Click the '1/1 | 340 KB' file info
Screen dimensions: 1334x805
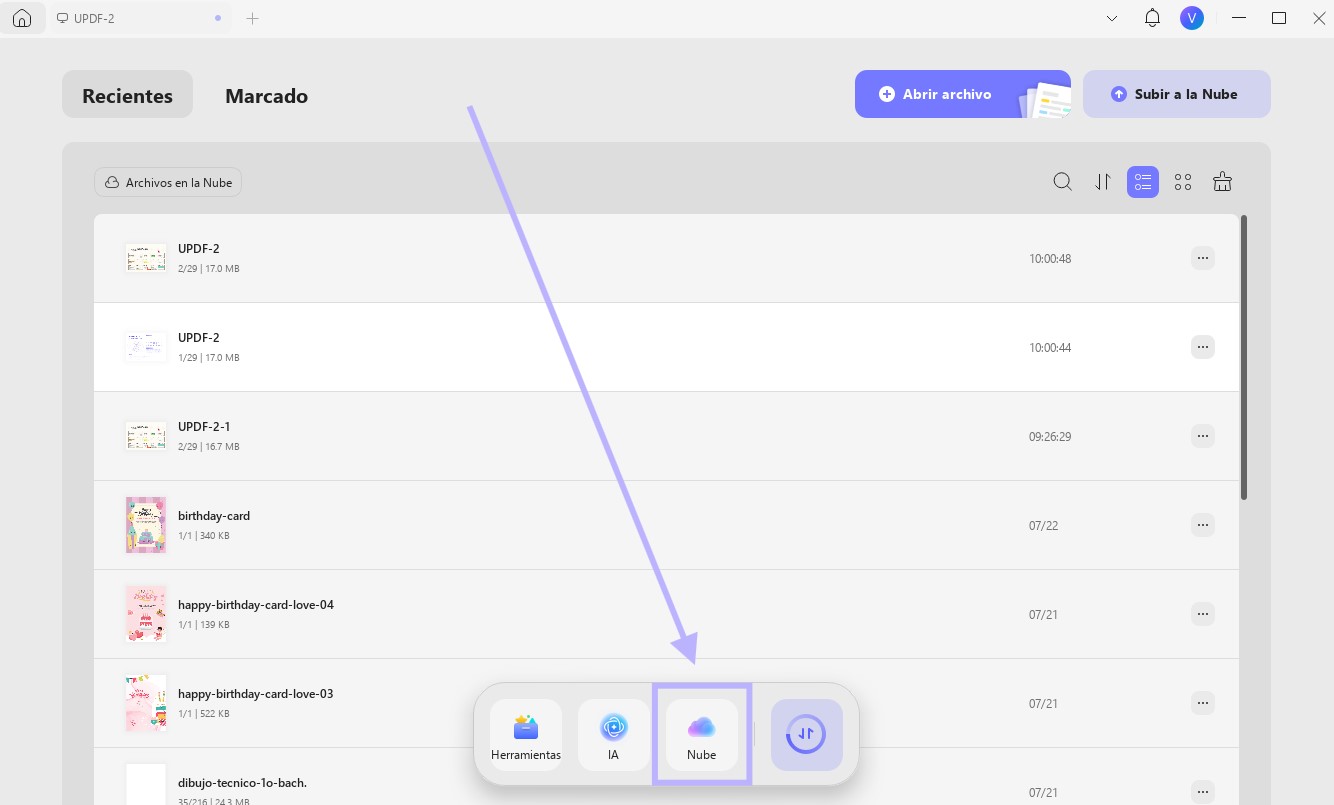click(204, 536)
